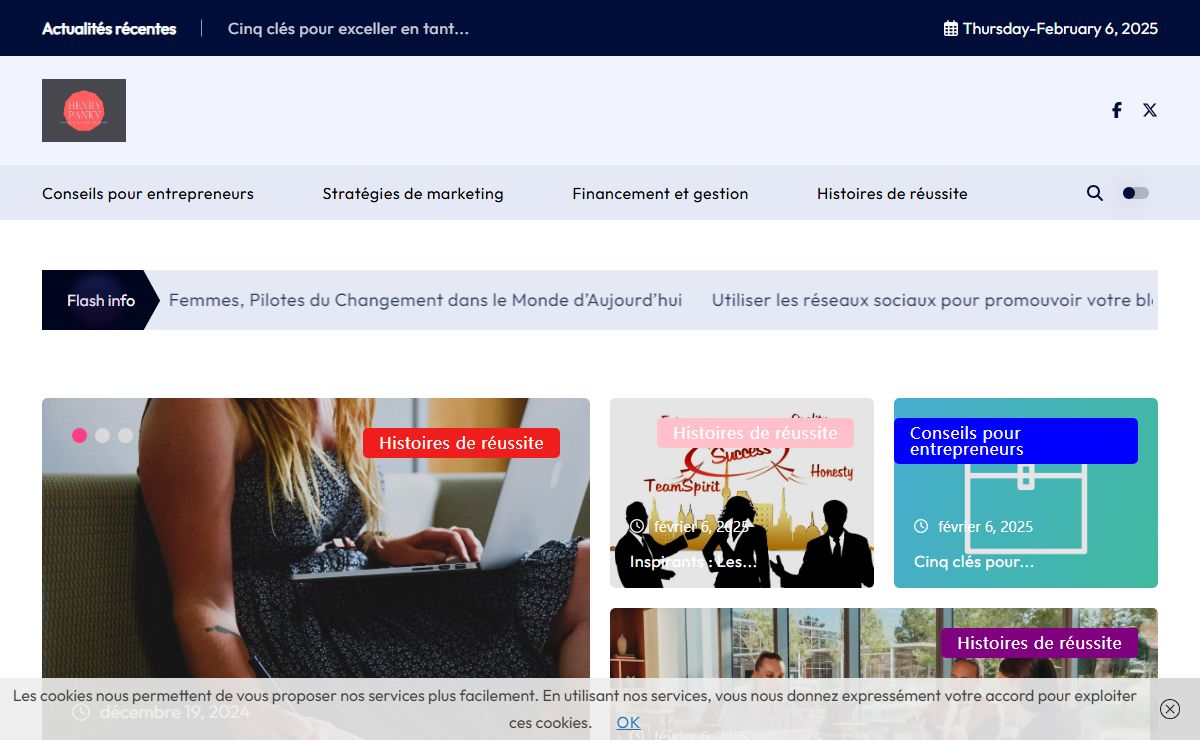Click the pink Histoires de réussite tag
This screenshot has height=740, width=1200.
click(755, 433)
